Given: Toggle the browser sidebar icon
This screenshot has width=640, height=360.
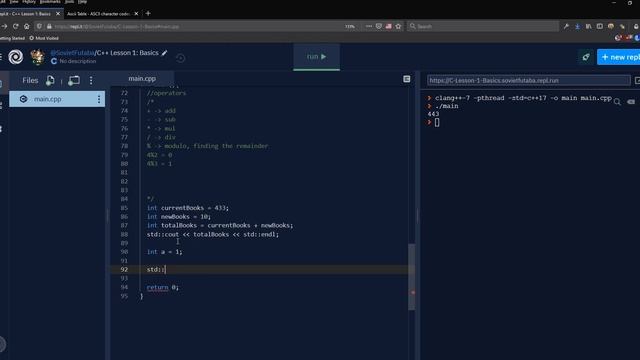Looking at the screenshot, I should [600, 26].
